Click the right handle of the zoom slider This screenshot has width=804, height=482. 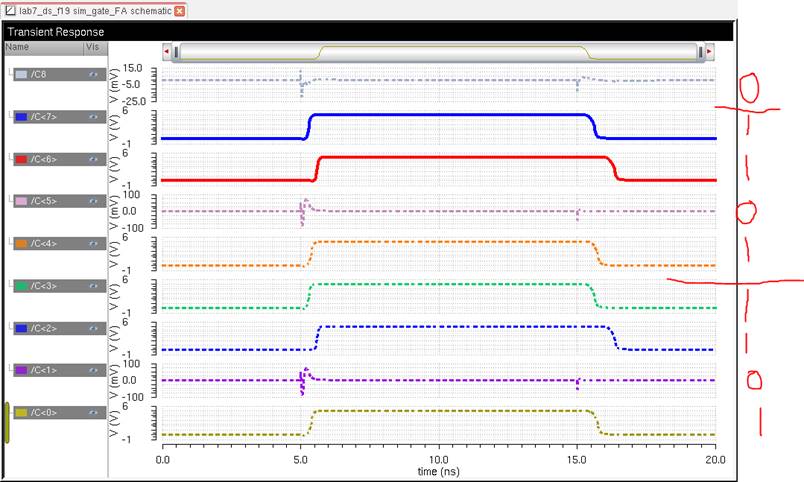coord(701,52)
